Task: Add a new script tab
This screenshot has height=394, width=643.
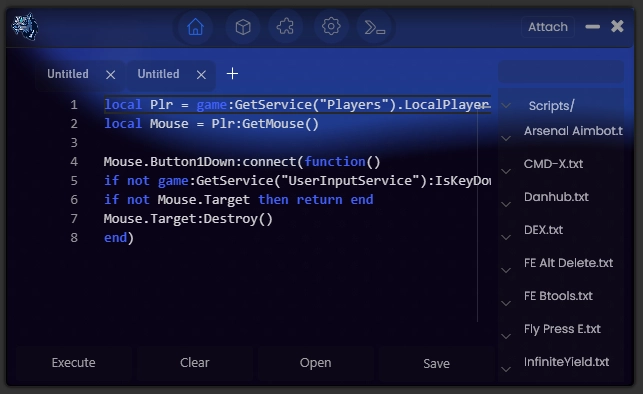Action: [x=232, y=74]
